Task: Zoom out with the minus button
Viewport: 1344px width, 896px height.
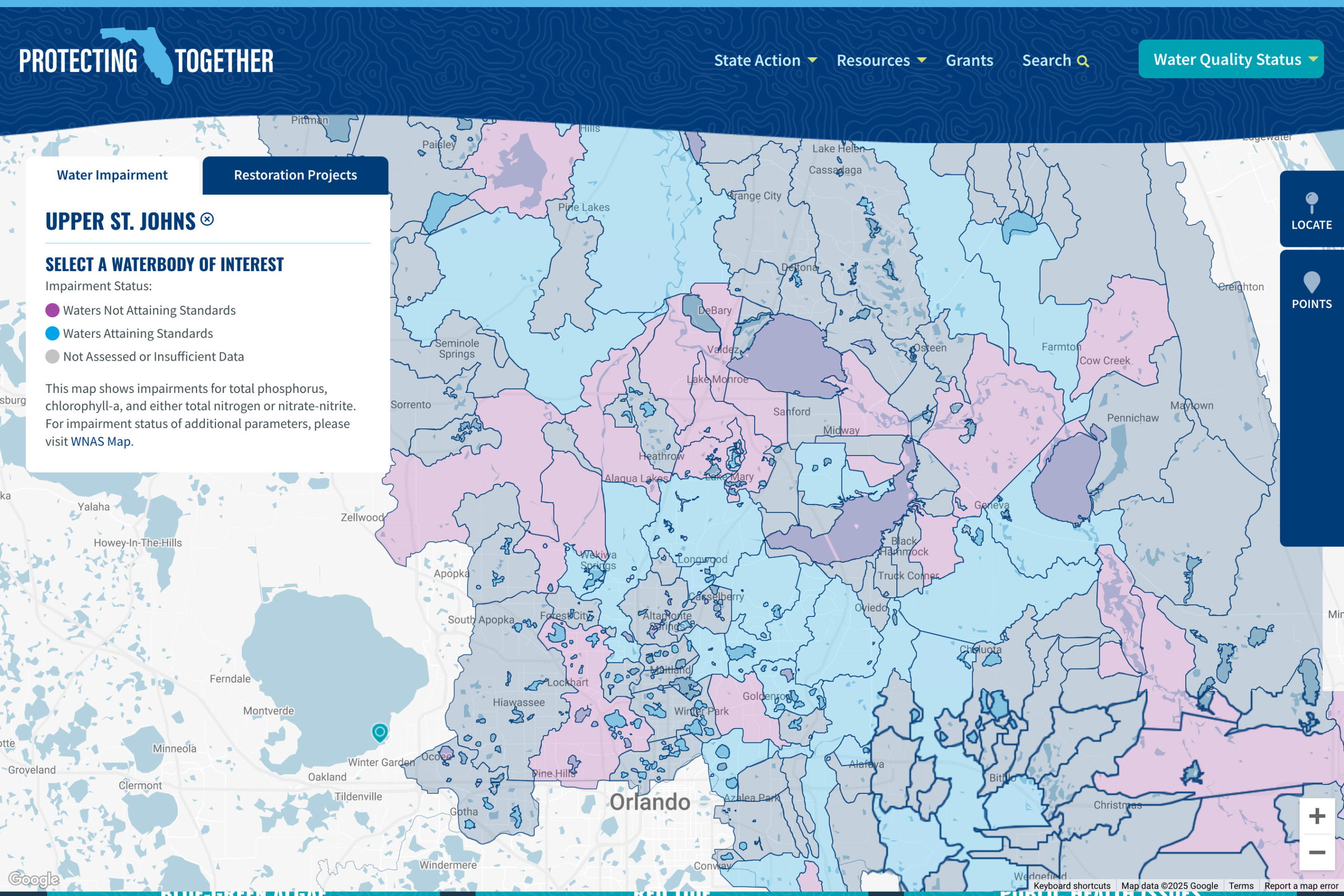Action: (x=1316, y=853)
